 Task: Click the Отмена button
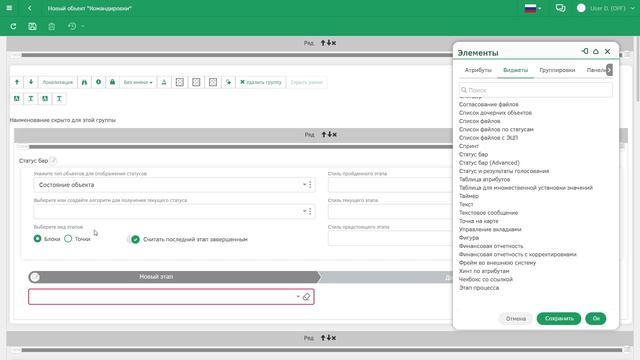516,318
